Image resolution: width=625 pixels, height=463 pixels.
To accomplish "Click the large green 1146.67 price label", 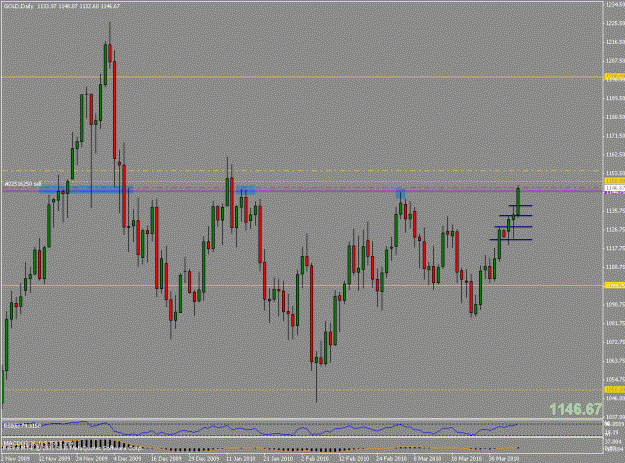I will tap(575, 409).
